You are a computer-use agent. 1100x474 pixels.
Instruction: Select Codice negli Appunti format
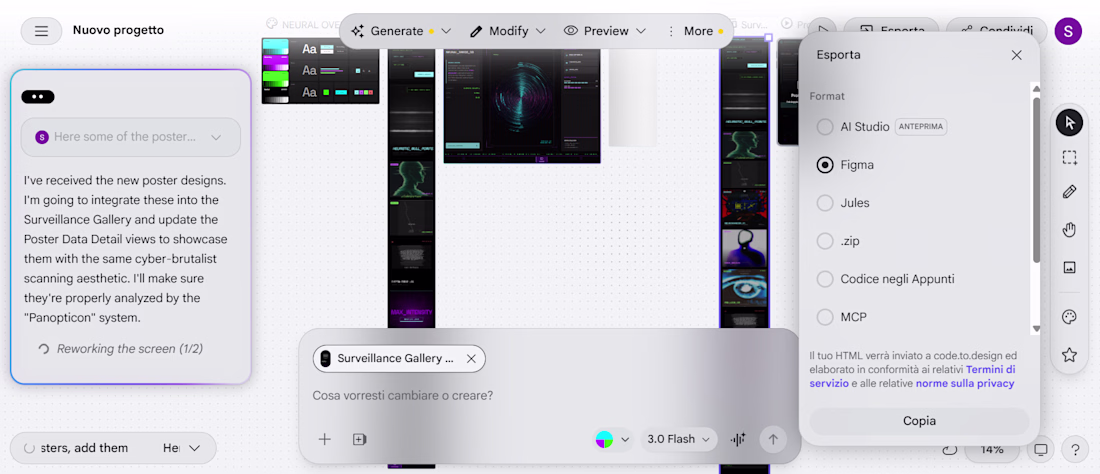coord(825,279)
